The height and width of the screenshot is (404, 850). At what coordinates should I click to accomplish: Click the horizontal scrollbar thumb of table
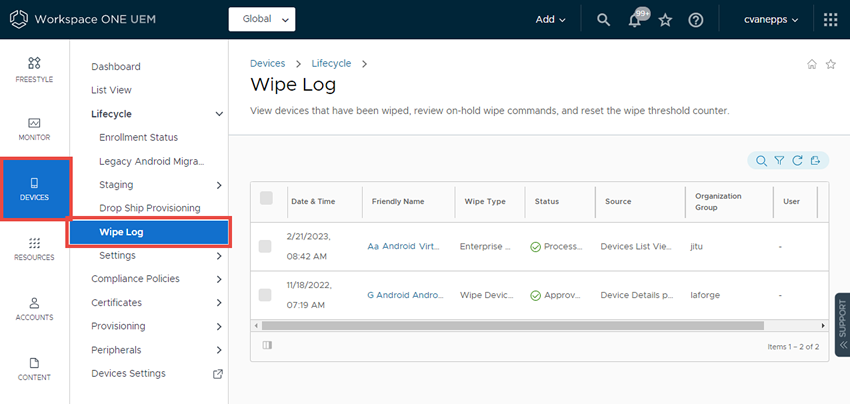[512, 326]
